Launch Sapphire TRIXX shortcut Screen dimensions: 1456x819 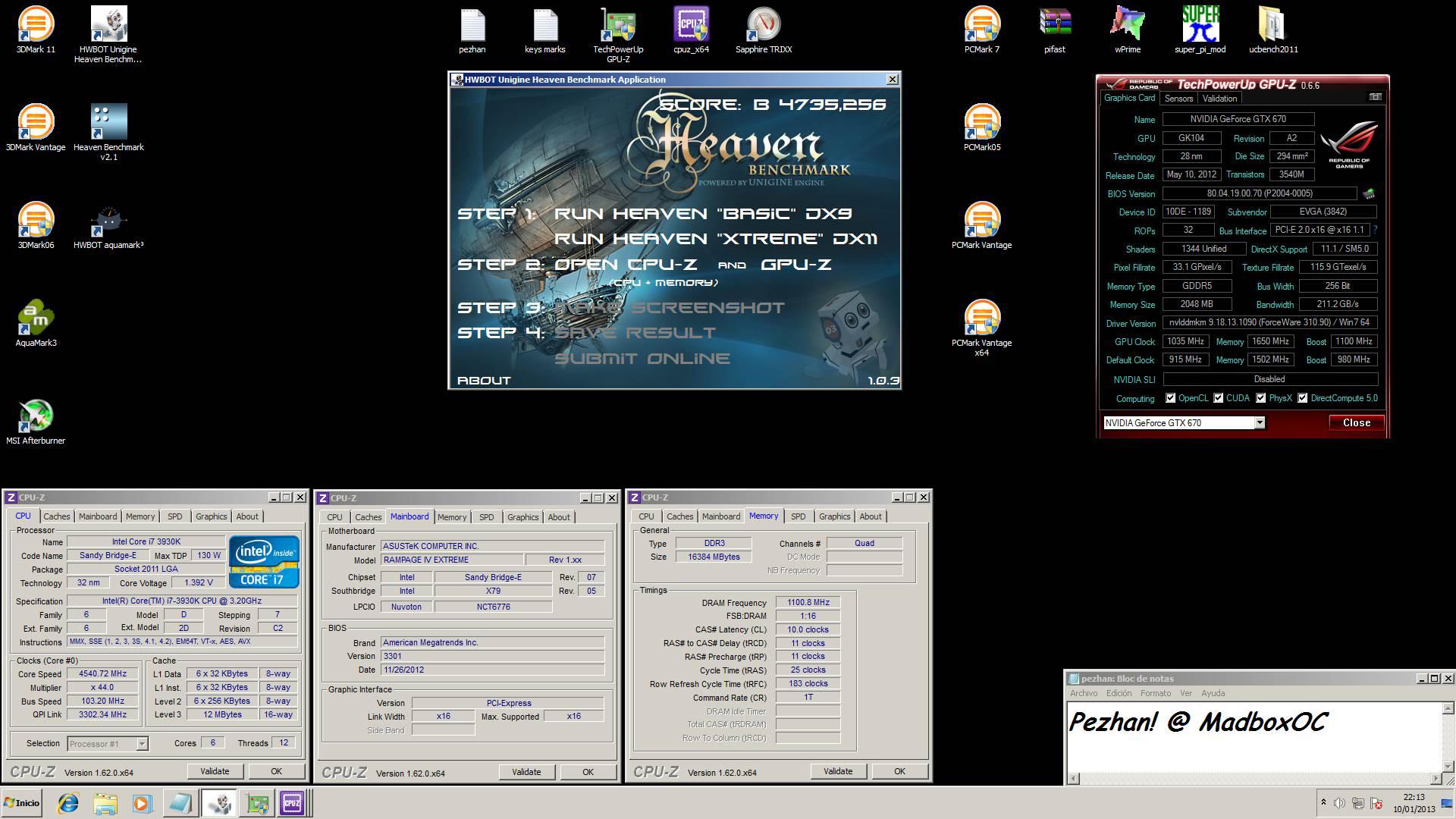tap(764, 30)
